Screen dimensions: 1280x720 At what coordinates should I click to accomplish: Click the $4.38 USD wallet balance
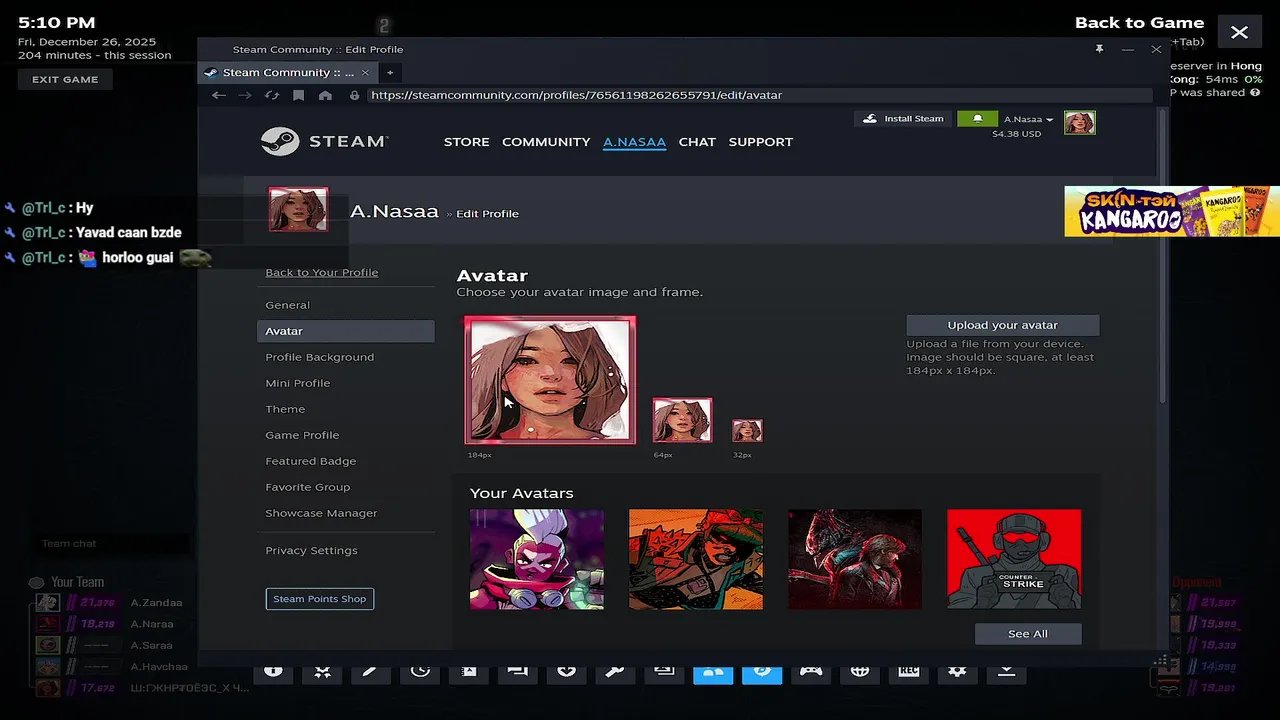click(x=1017, y=134)
